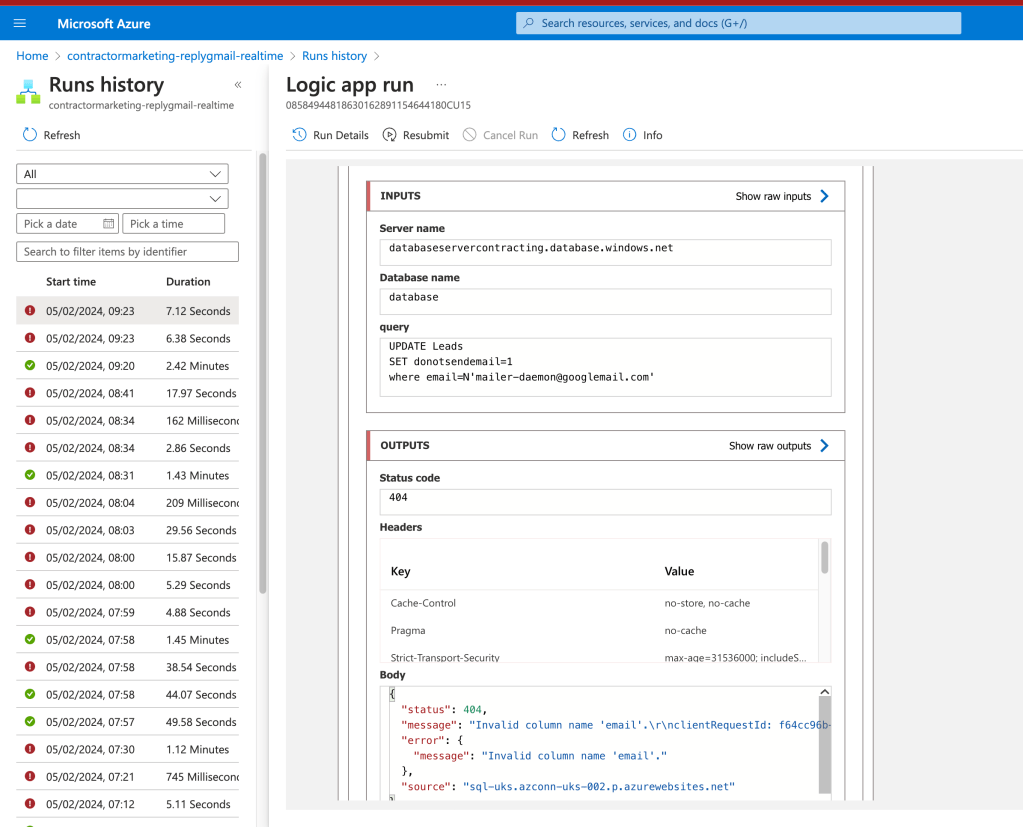Image resolution: width=1023 pixels, height=827 pixels.
Task: Click the search magnifier icon
Action: [528, 23]
